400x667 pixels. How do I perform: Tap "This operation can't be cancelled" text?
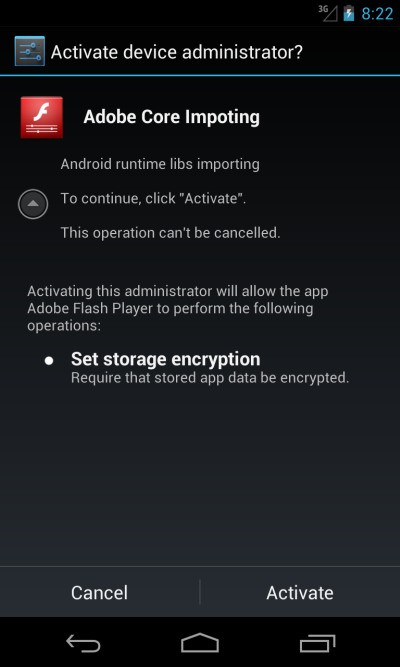pyautogui.click(x=171, y=233)
